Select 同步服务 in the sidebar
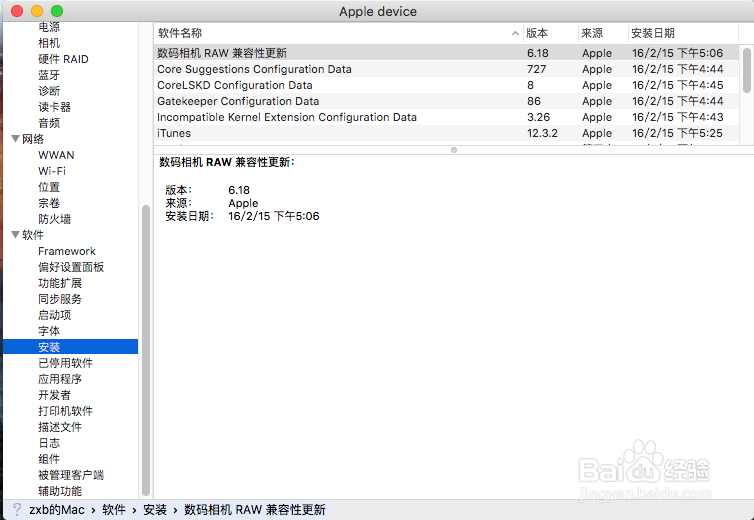The width and height of the screenshot is (754, 520). coord(60,299)
